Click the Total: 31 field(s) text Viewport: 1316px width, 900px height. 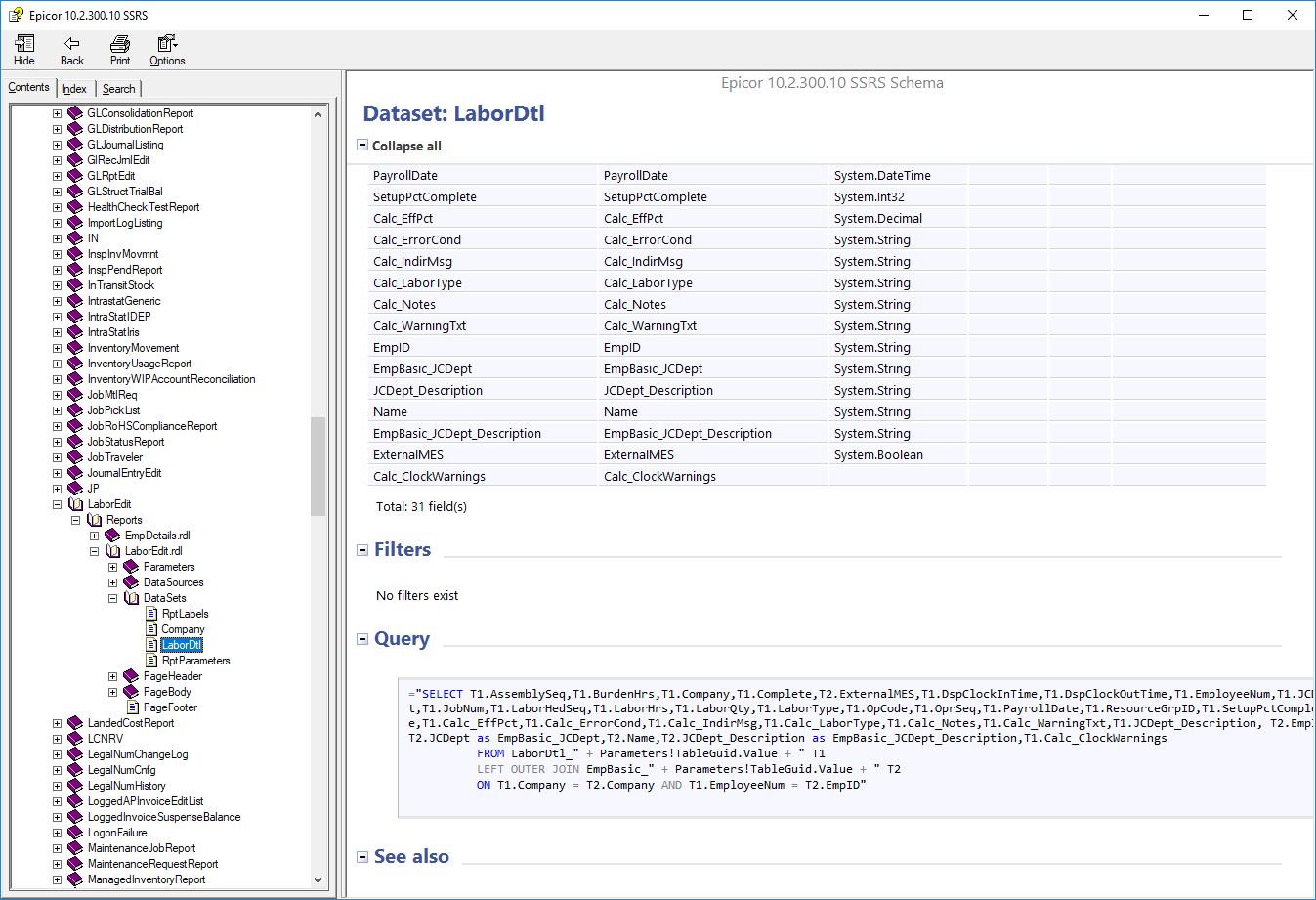(x=421, y=507)
